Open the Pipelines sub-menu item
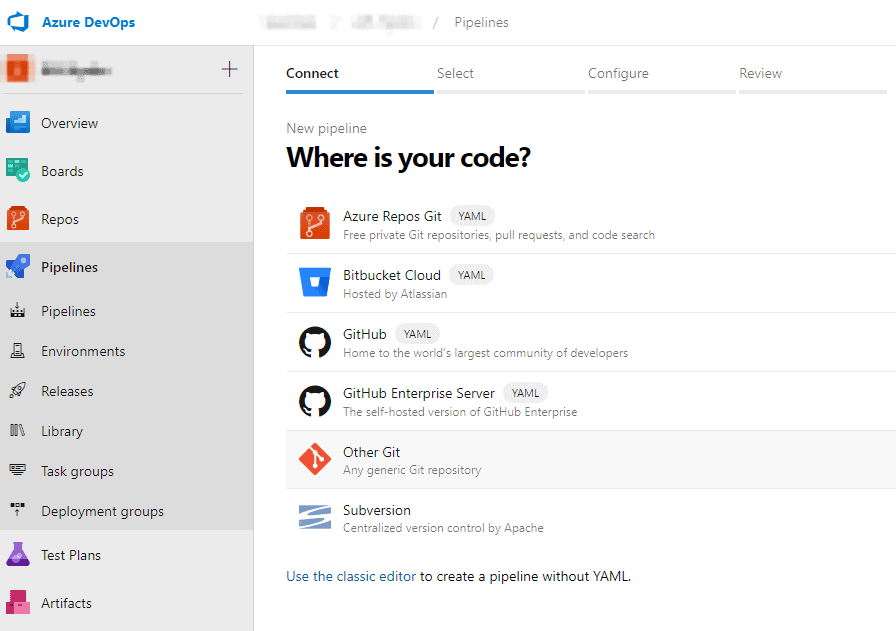 pos(69,311)
